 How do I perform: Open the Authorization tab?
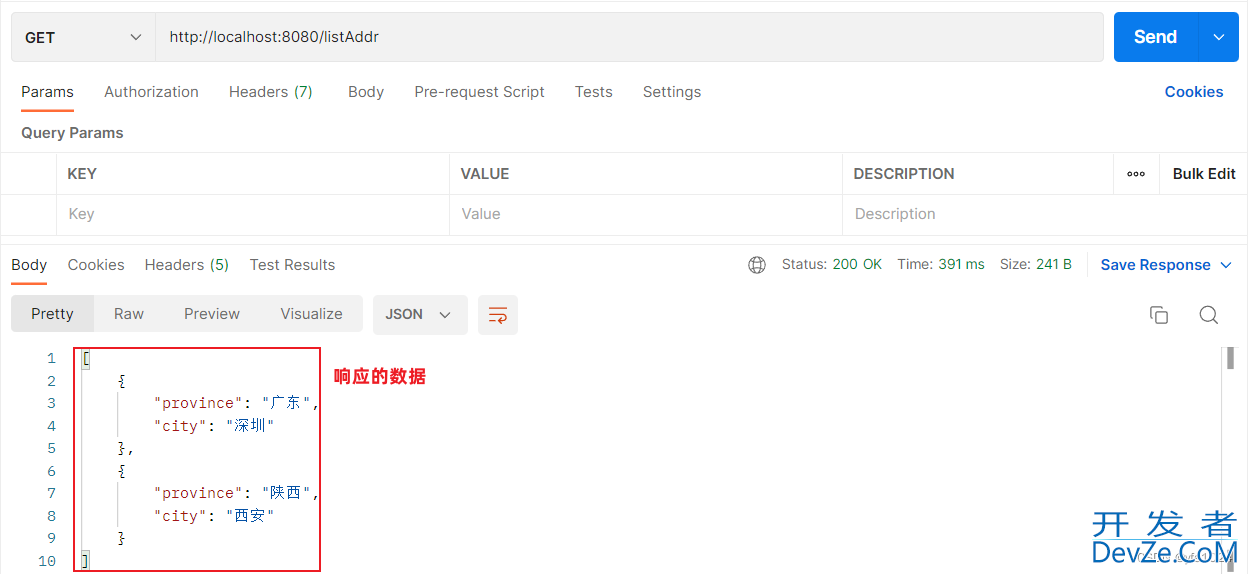click(151, 92)
